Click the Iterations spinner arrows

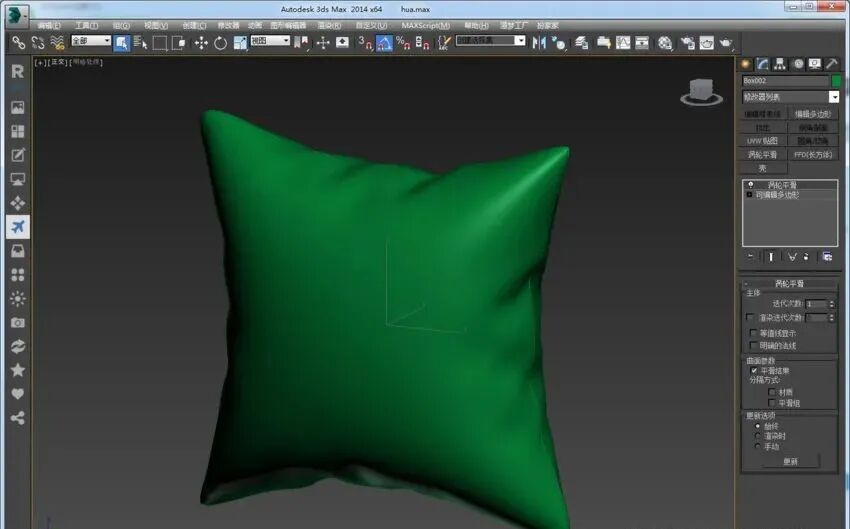click(832, 304)
